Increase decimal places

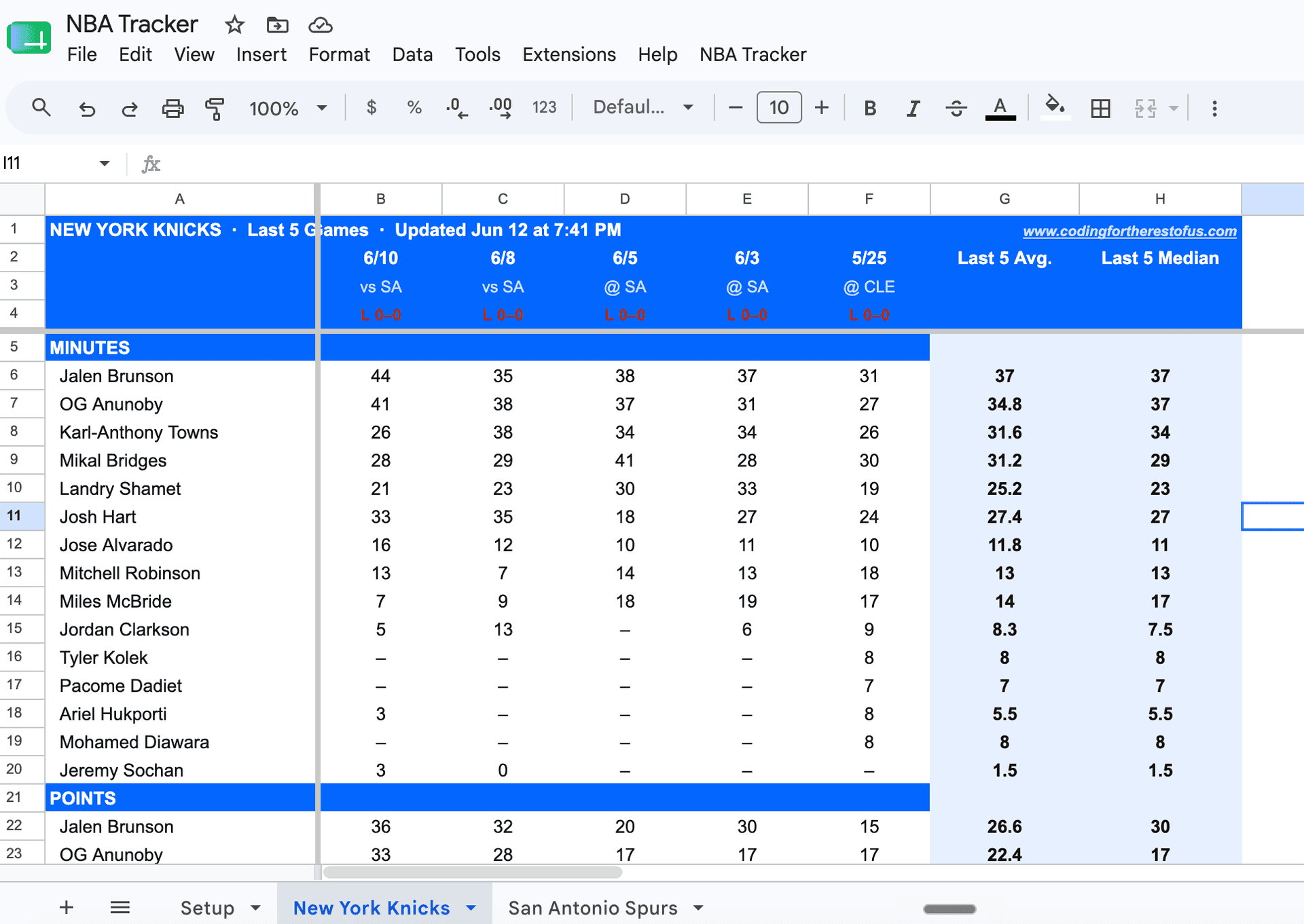pos(501,108)
